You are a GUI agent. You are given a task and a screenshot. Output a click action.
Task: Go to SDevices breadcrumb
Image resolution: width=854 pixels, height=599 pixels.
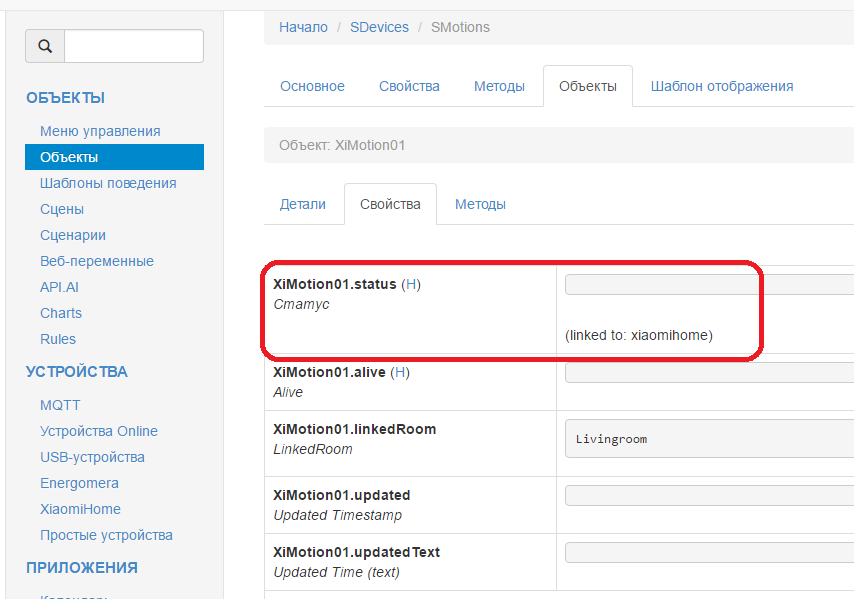[x=379, y=27]
